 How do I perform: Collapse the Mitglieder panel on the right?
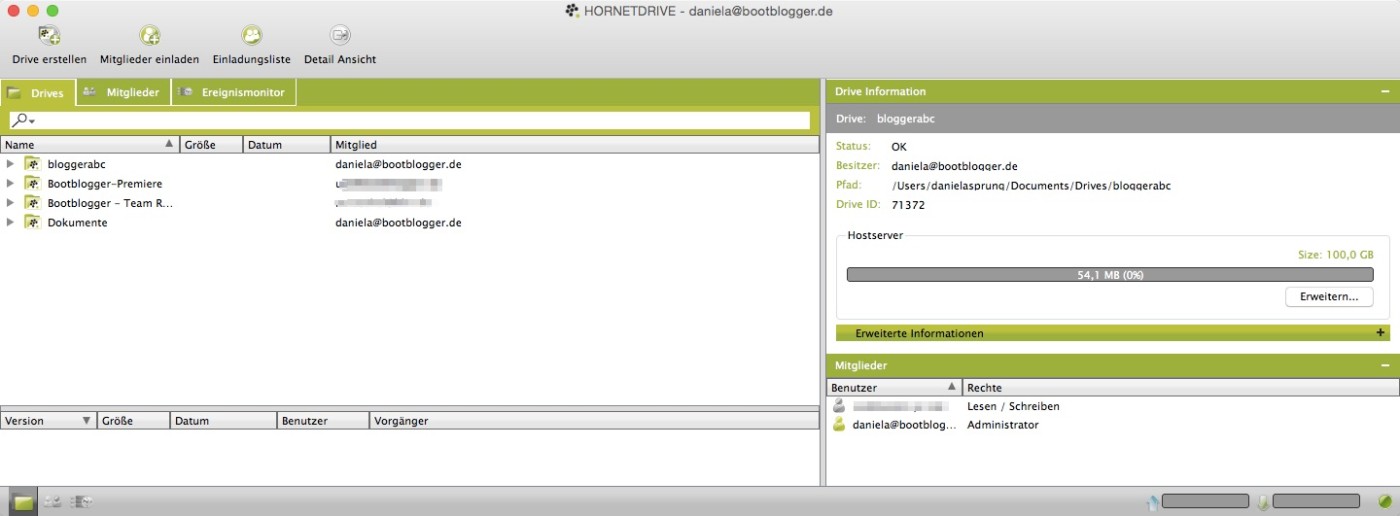pyautogui.click(x=1385, y=366)
